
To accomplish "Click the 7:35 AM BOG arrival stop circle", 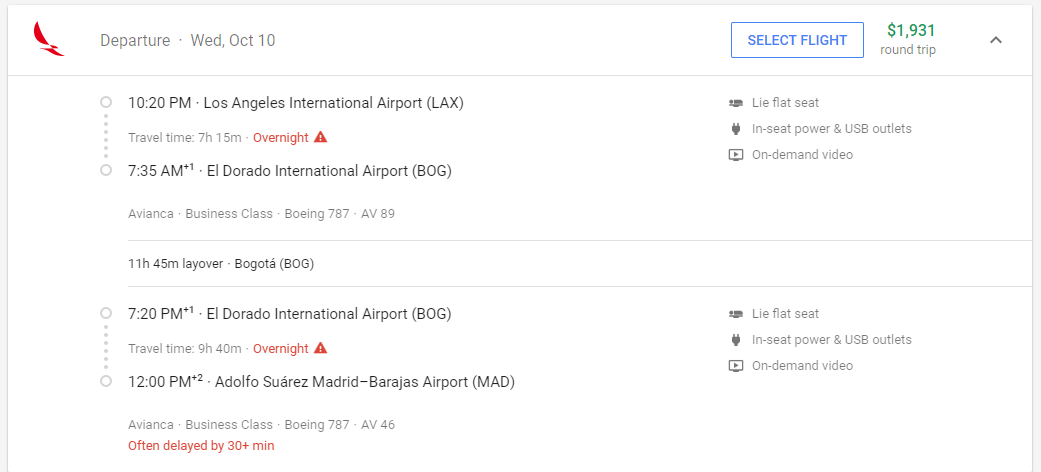I will tap(106, 171).
